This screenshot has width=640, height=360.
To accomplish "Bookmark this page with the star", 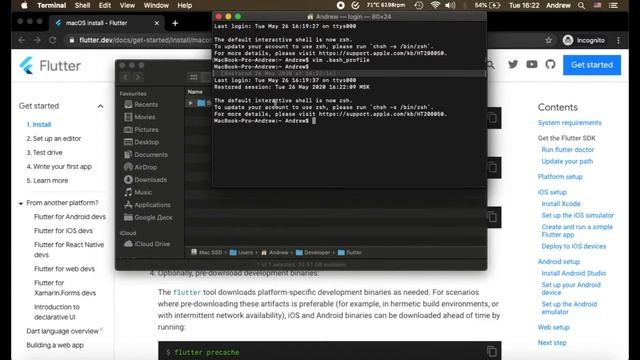I will [549, 40].
